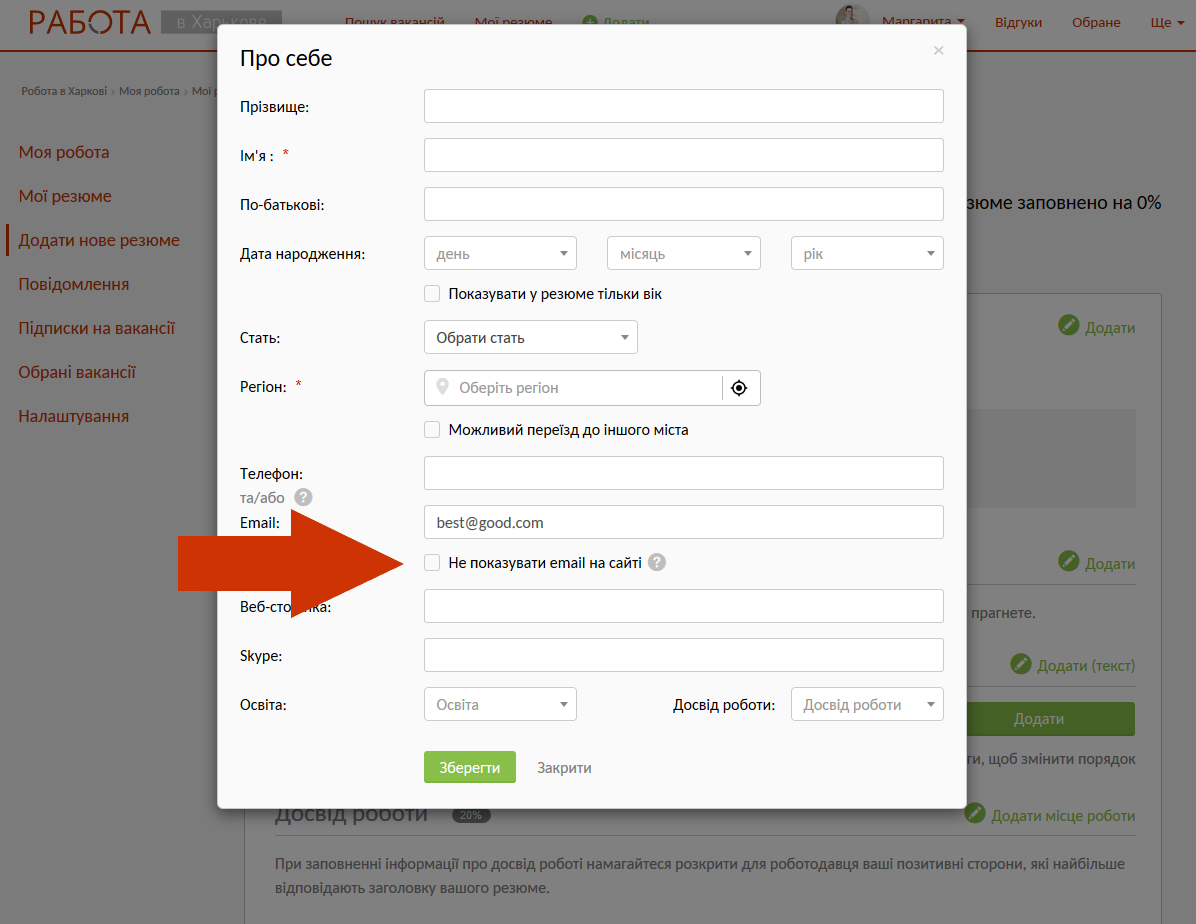Viewport: 1196px width, 924px height.
Task: Expand the місяць birth month dropdown
Action: 683,254
